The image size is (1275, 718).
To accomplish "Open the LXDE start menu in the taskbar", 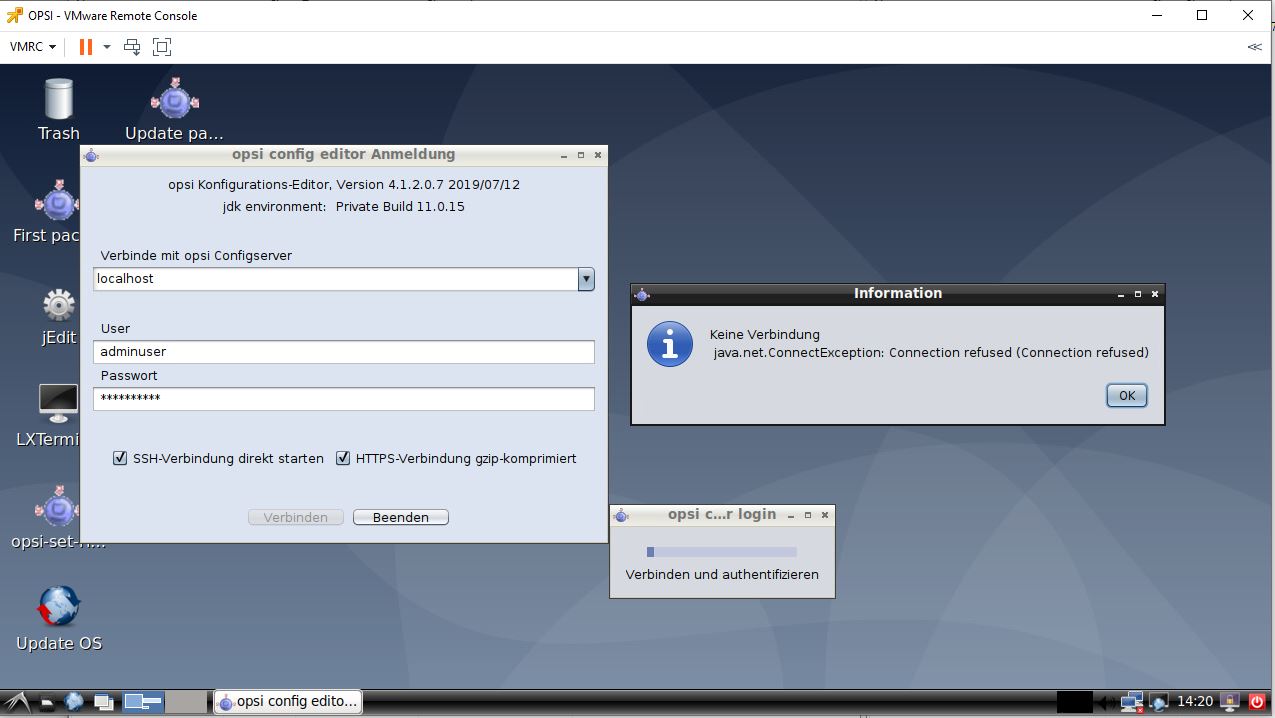I will tap(17, 702).
